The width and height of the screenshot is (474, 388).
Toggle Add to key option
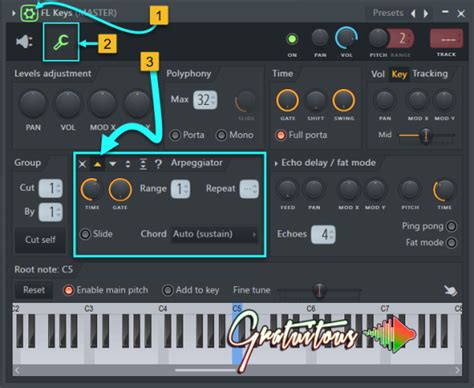167,290
